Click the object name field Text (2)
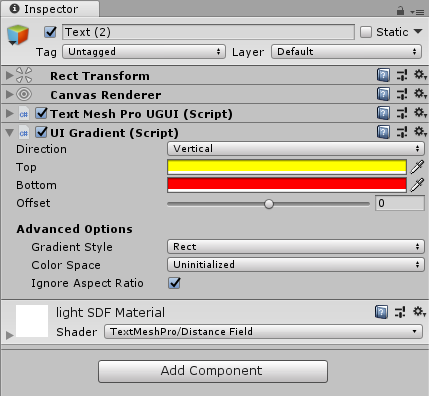Viewport: 429px width, 396px height. pyautogui.click(x=208, y=32)
